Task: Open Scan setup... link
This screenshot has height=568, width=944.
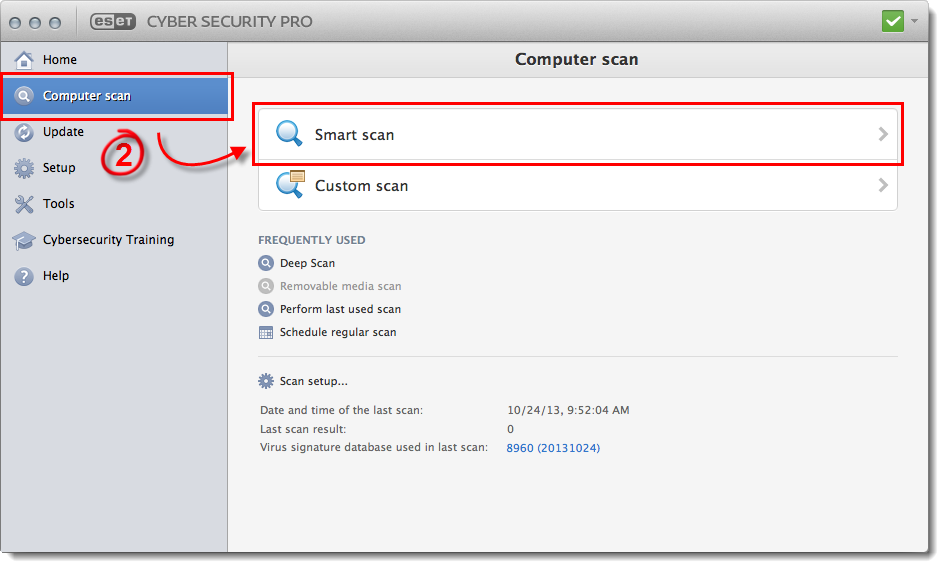Action: tap(314, 381)
